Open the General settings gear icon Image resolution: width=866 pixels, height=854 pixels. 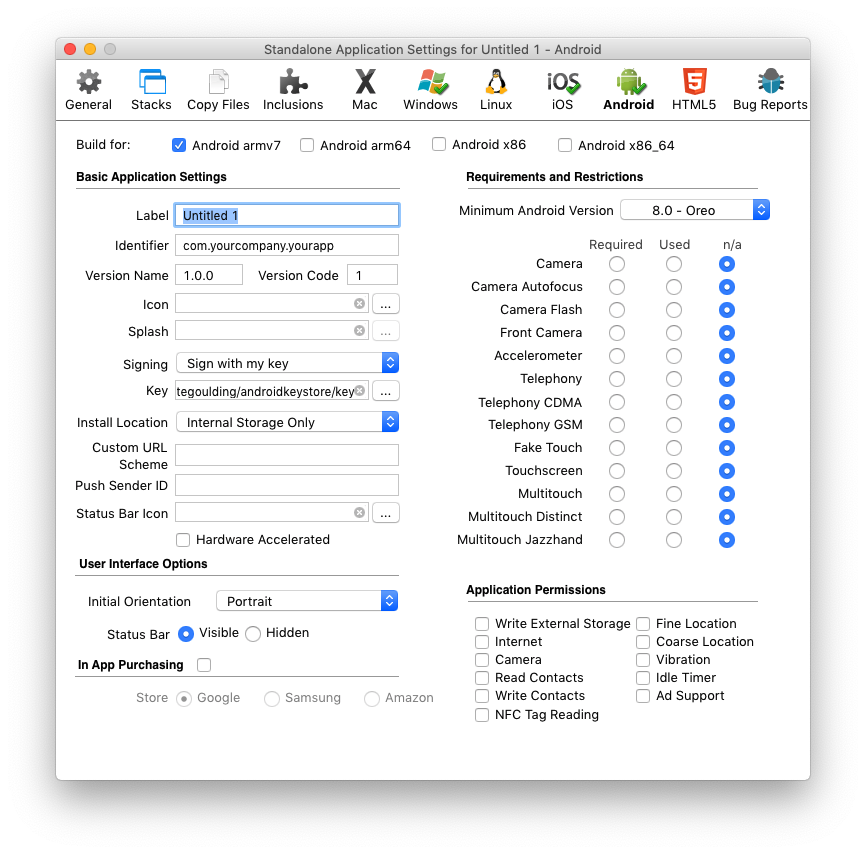88,83
